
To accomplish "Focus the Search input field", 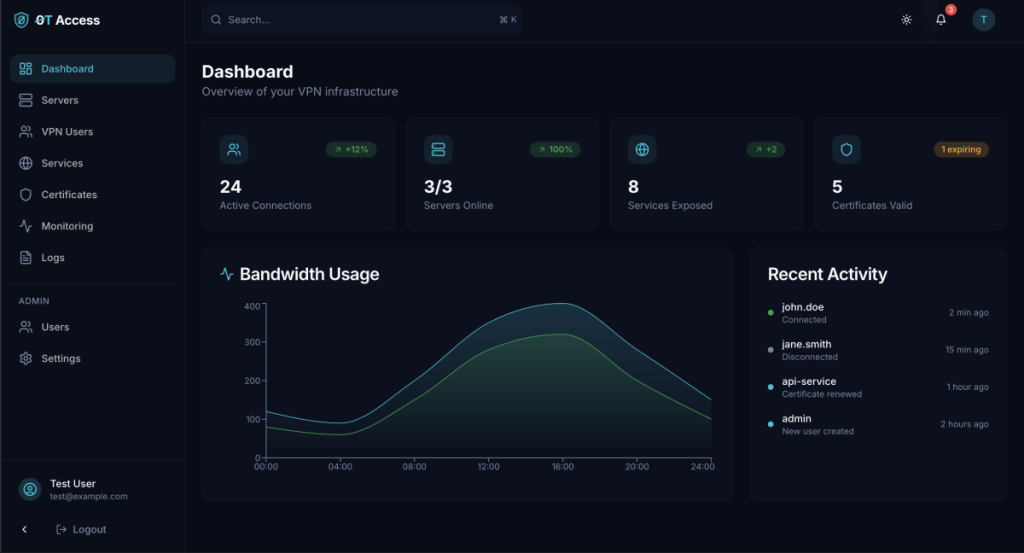I will [x=360, y=20].
